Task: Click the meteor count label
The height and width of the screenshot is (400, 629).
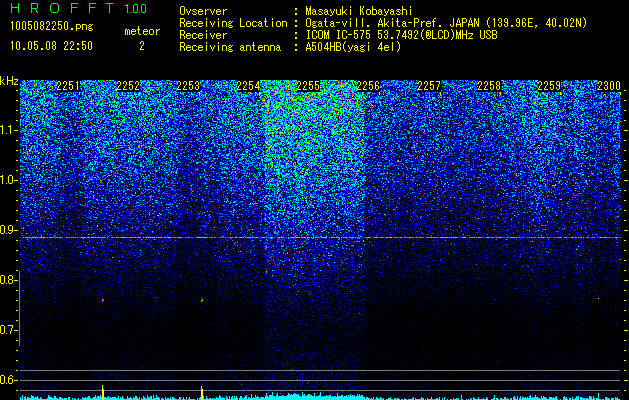Action: point(142,31)
